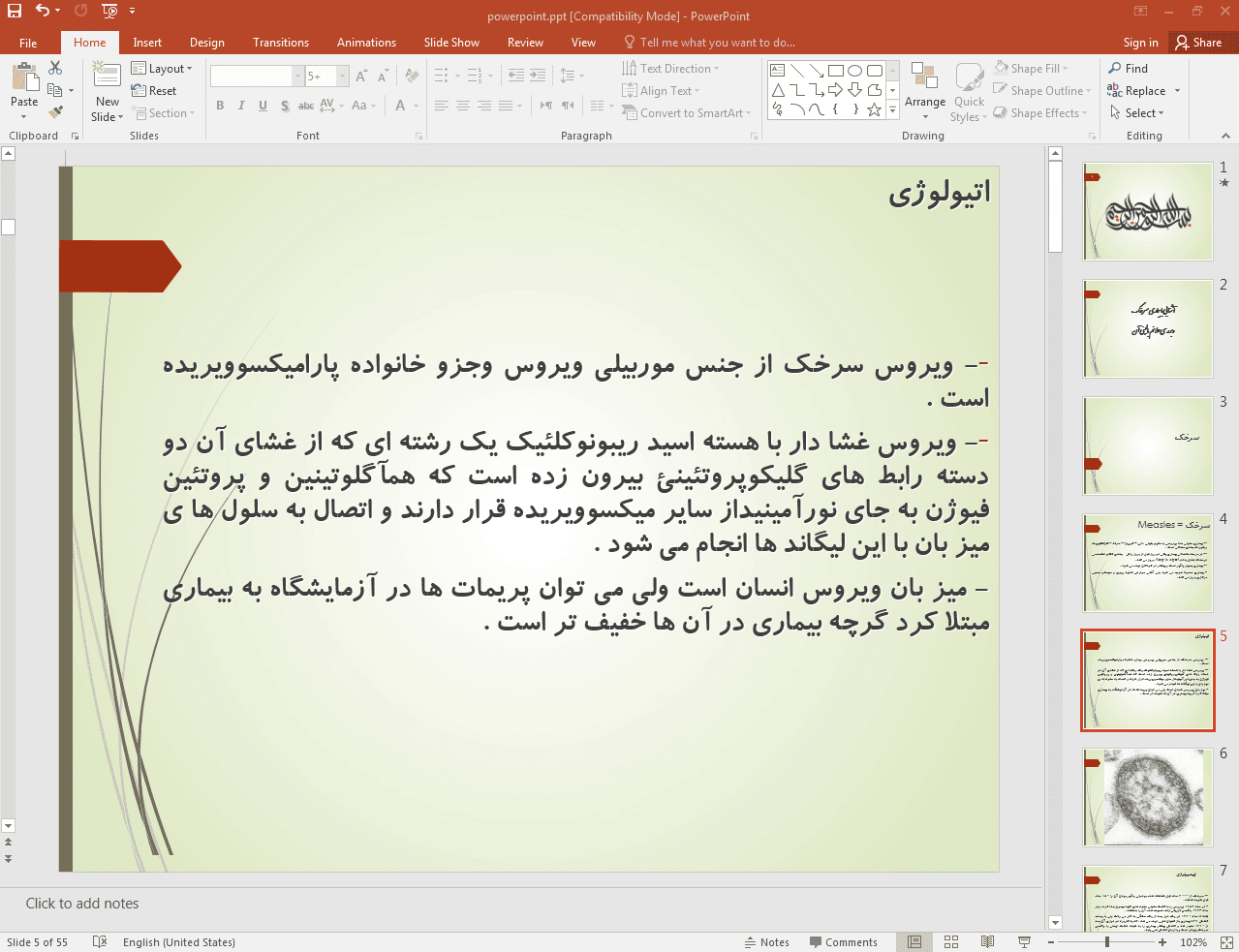The image size is (1239, 952).
Task: Enable Slide Show view in status bar
Action: click(x=1024, y=941)
